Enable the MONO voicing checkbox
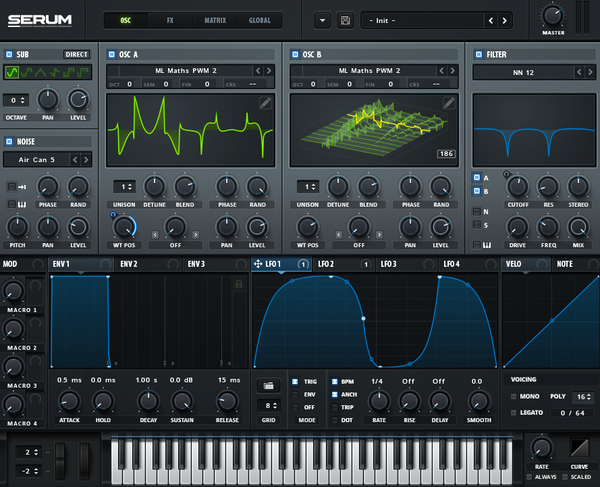The height and width of the screenshot is (487, 600). pos(514,396)
